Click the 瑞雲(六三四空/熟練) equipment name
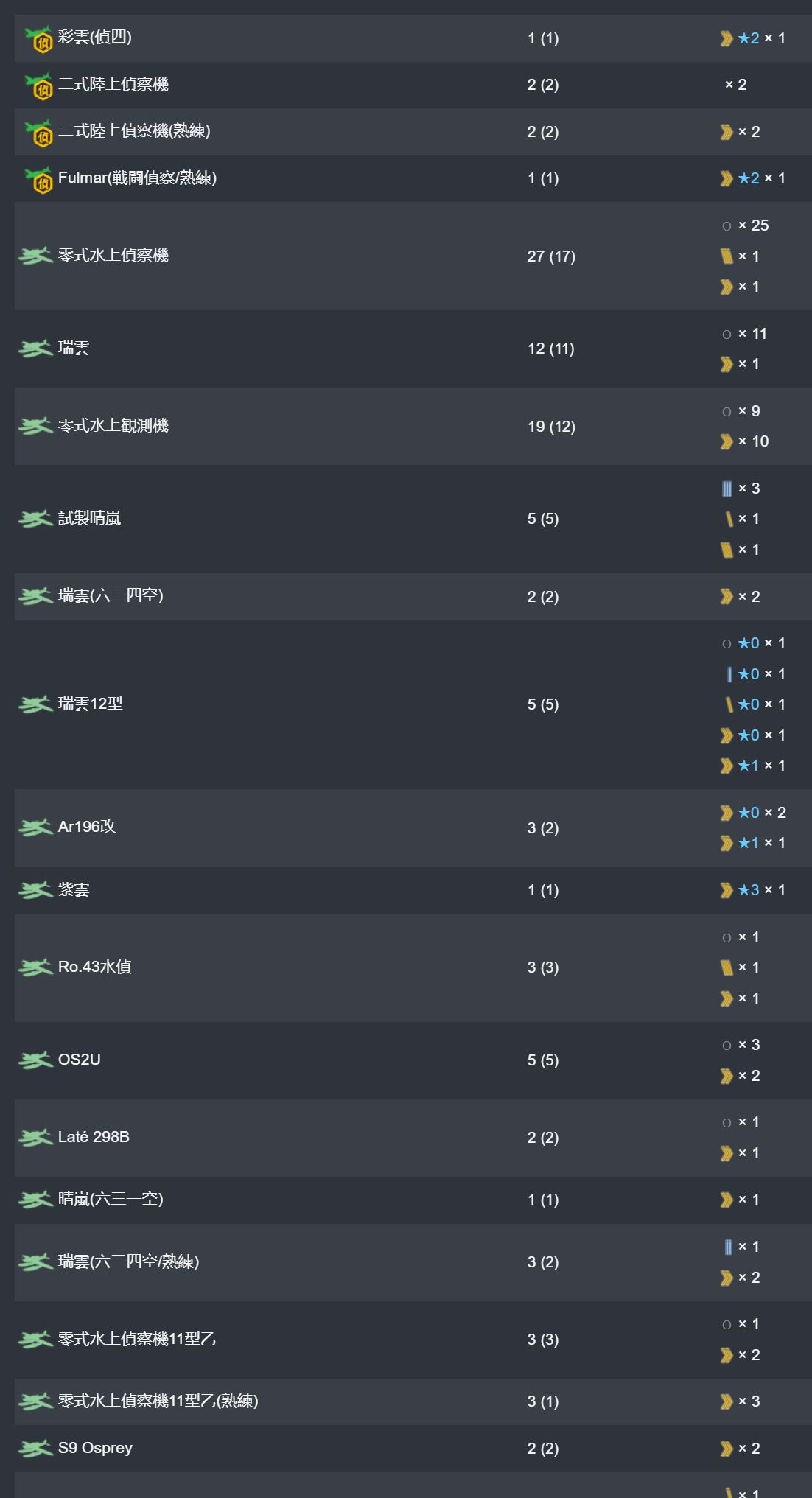812x1498 pixels. 129,1261
